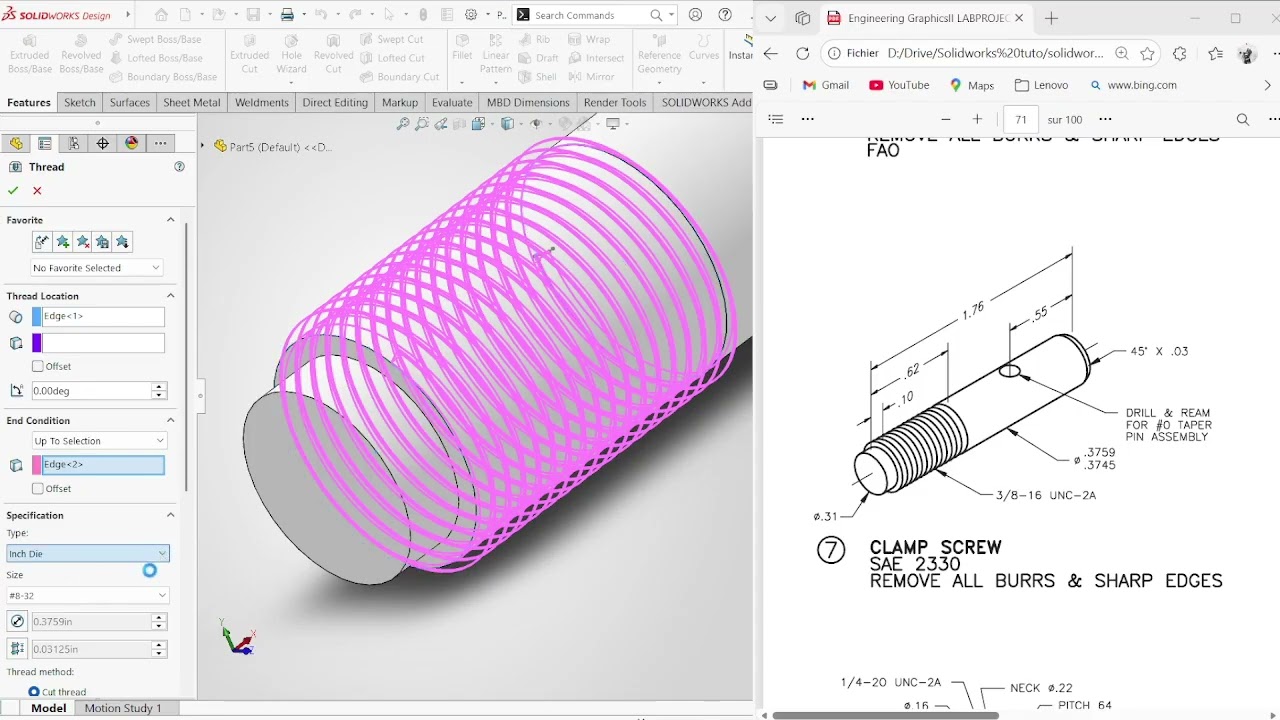Viewport: 1280px width, 720px height.
Task: Zoom out the PDF with minus icon
Action: 946,119
